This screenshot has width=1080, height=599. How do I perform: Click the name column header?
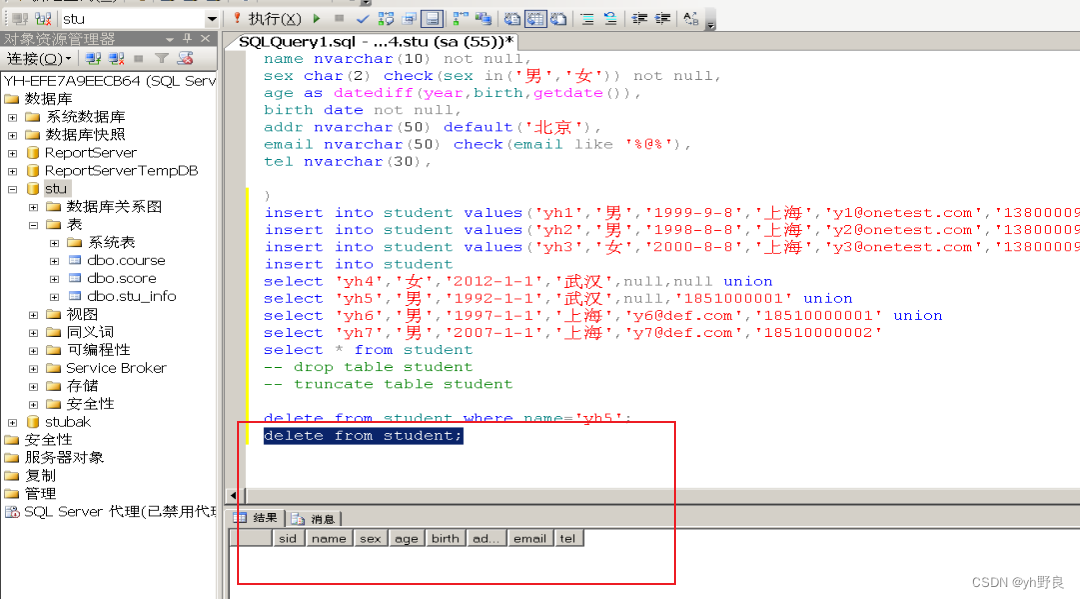coord(329,538)
